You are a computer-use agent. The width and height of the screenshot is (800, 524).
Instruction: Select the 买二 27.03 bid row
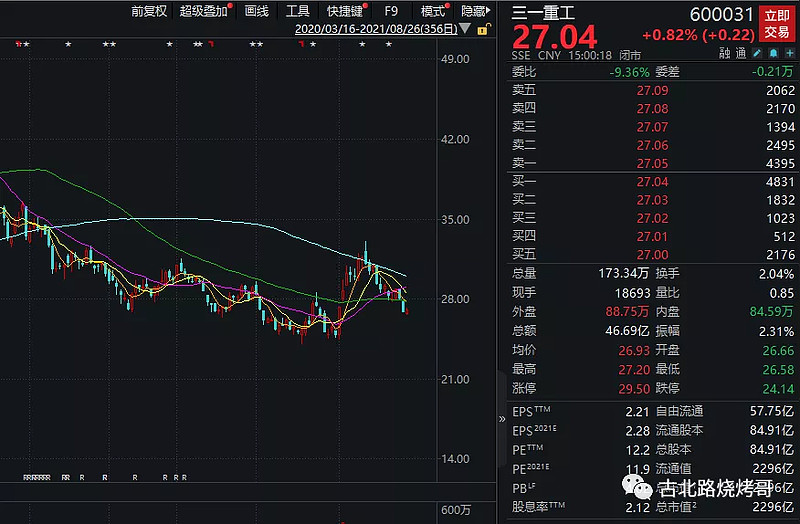pyautogui.click(x=653, y=200)
